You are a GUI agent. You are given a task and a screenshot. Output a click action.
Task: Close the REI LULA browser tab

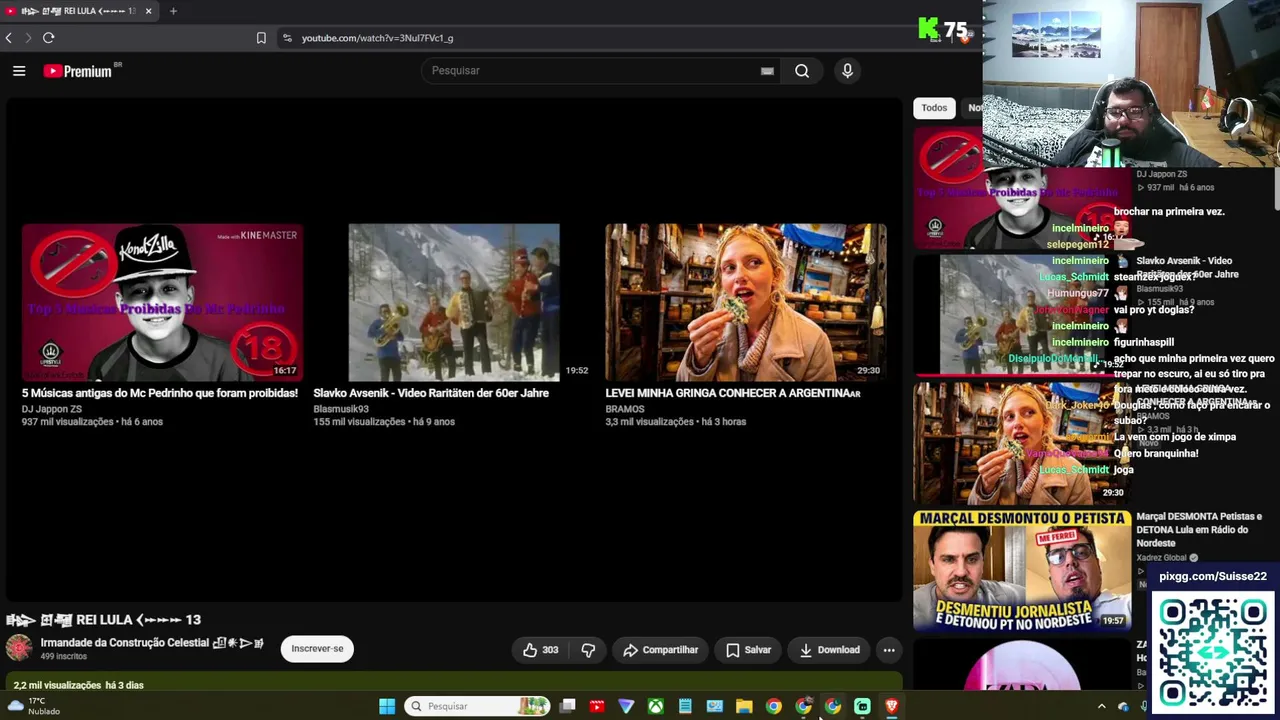click(x=148, y=11)
